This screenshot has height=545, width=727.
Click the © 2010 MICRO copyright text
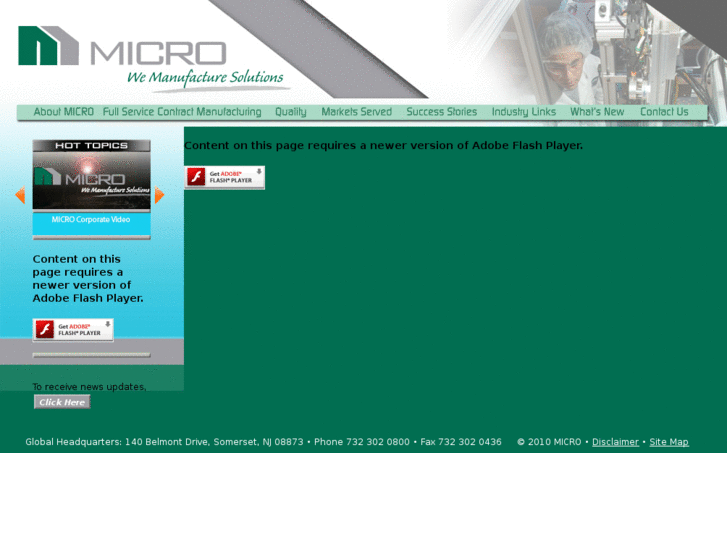pyautogui.click(x=549, y=442)
